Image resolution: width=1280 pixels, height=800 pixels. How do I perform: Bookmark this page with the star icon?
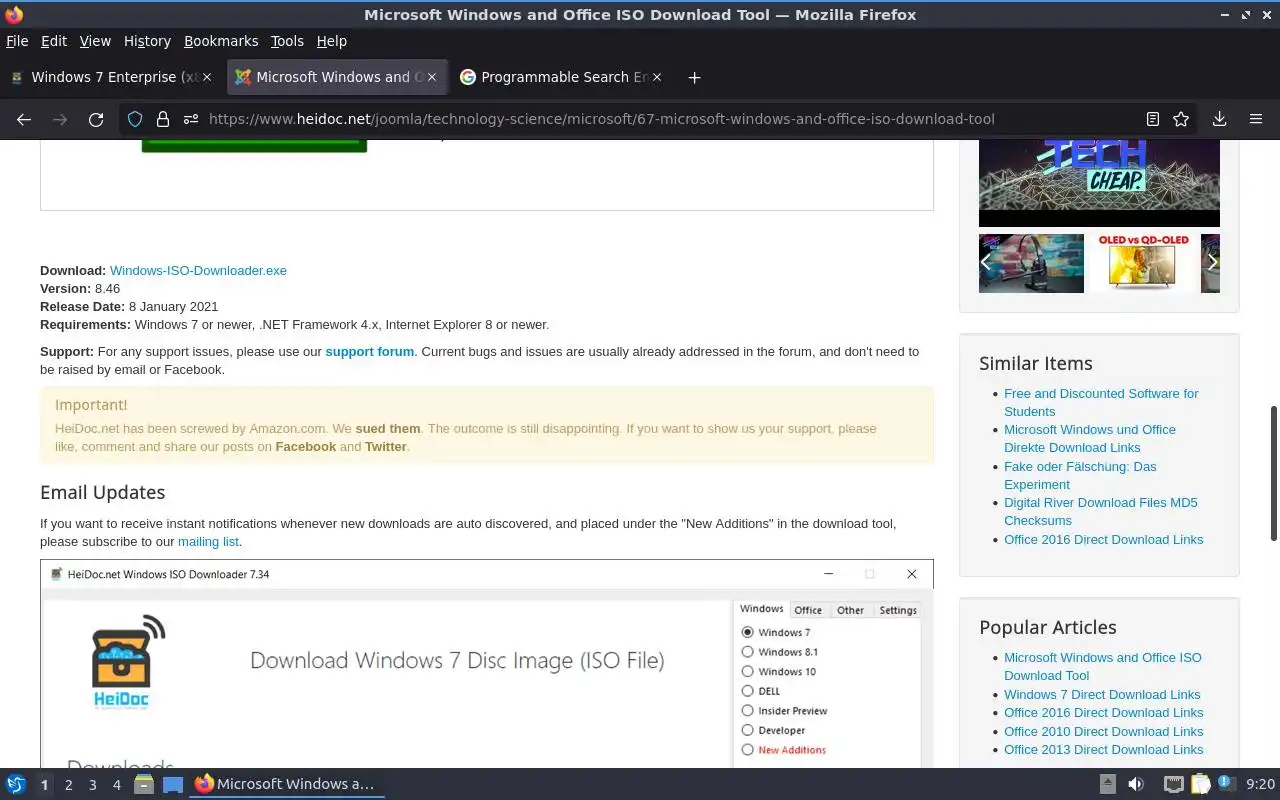1181,119
